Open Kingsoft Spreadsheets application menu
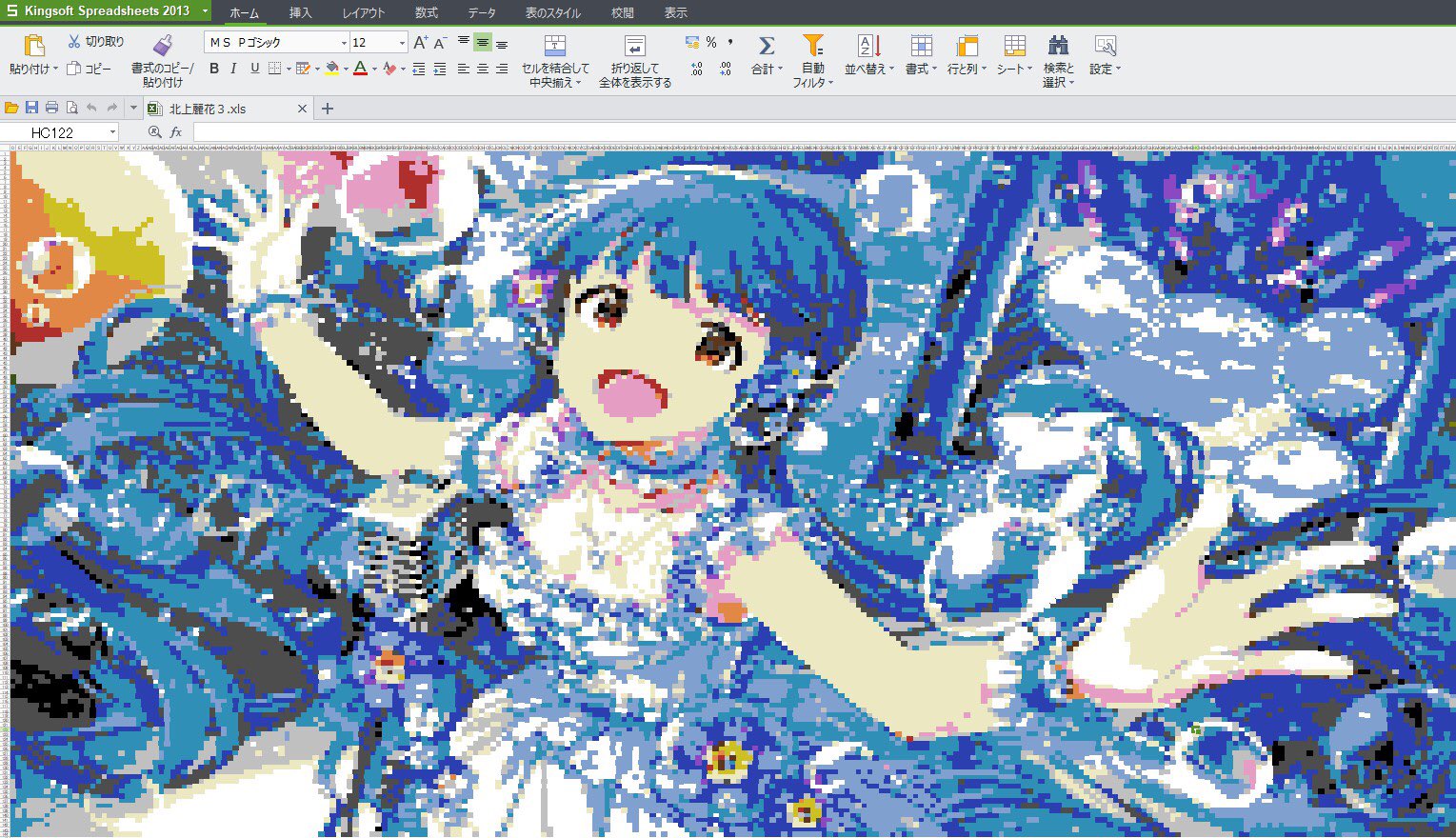 point(107,11)
